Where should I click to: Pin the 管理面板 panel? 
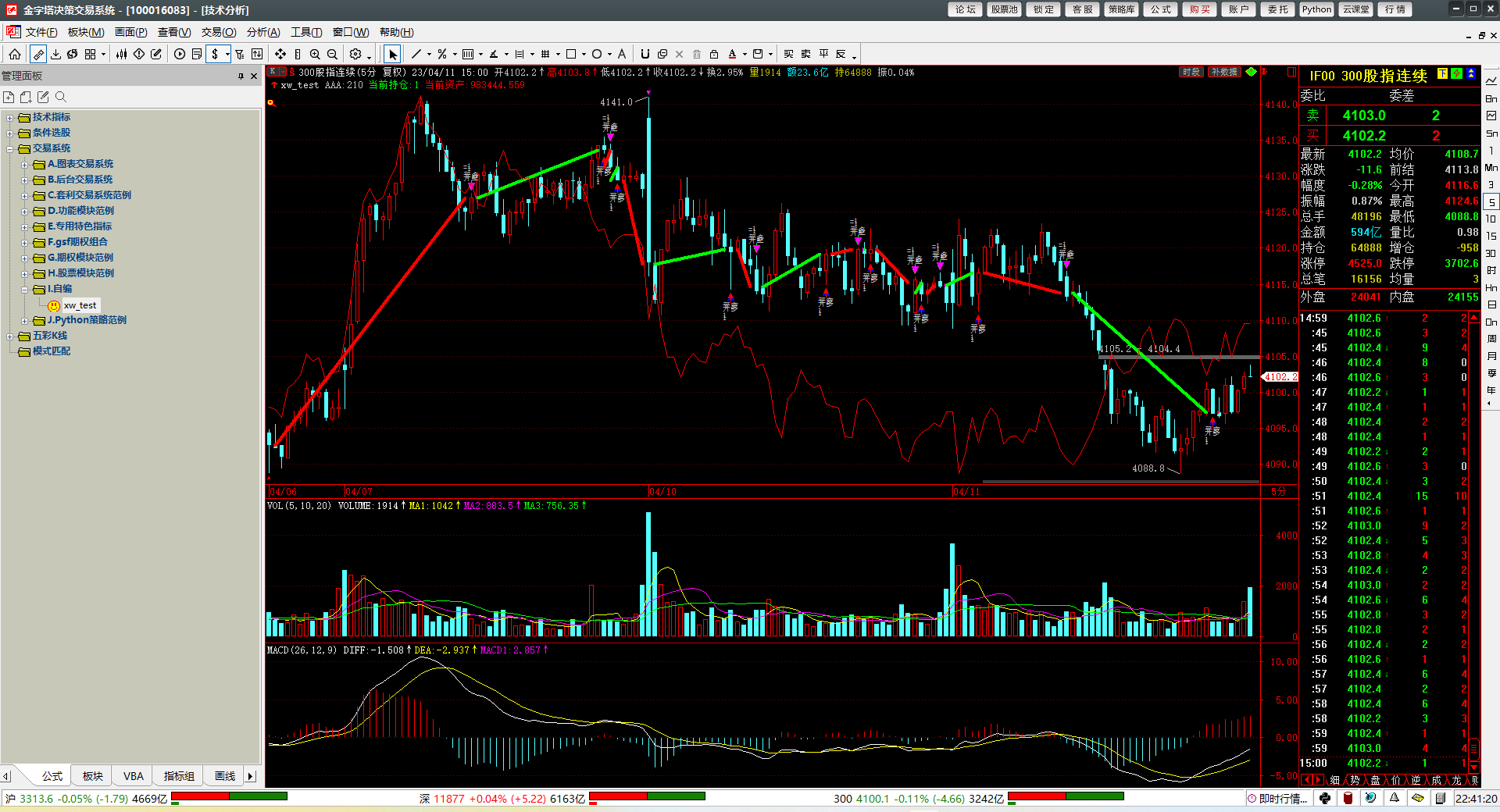point(241,76)
